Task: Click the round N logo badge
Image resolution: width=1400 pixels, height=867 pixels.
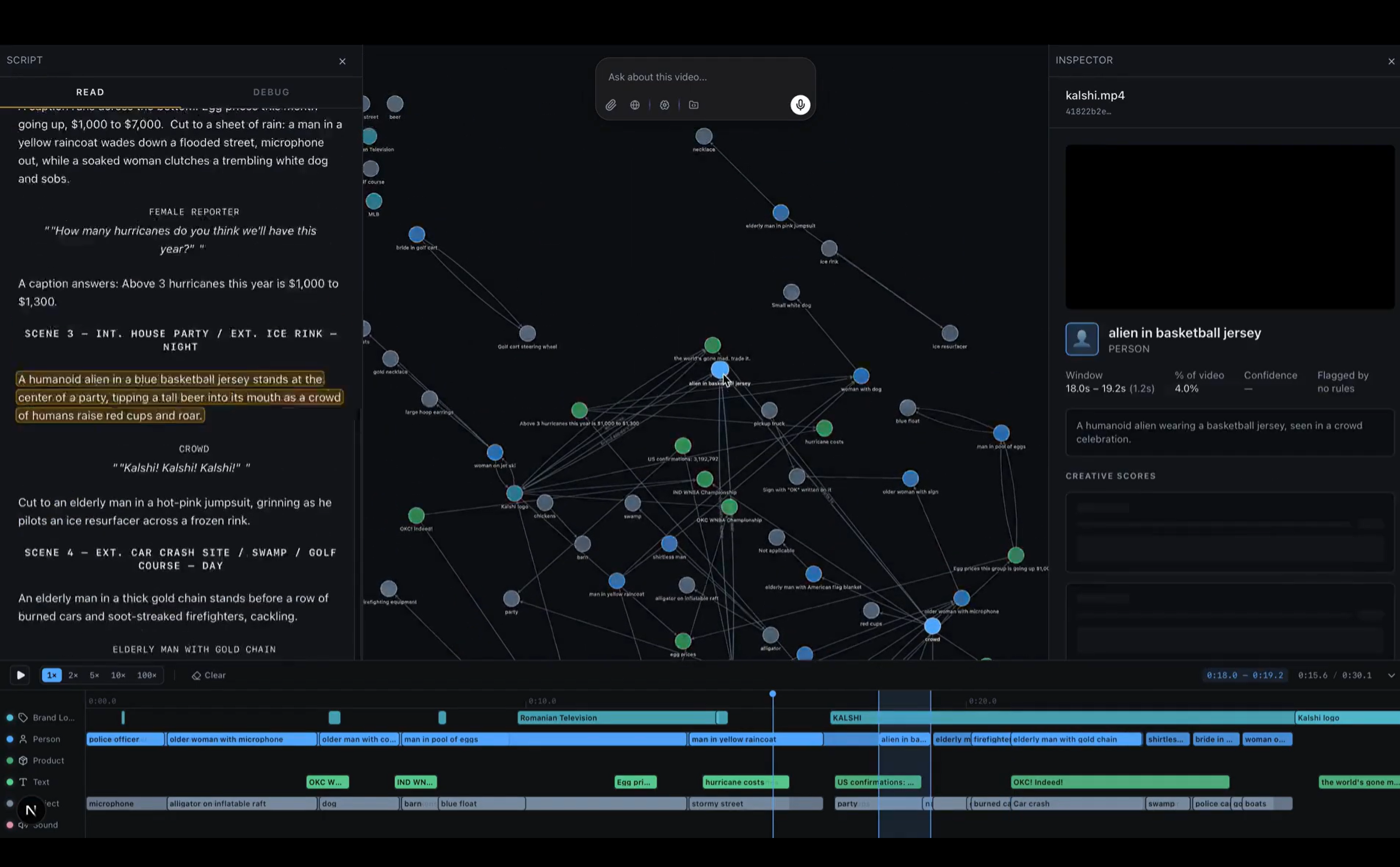Action: pyautogui.click(x=31, y=810)
